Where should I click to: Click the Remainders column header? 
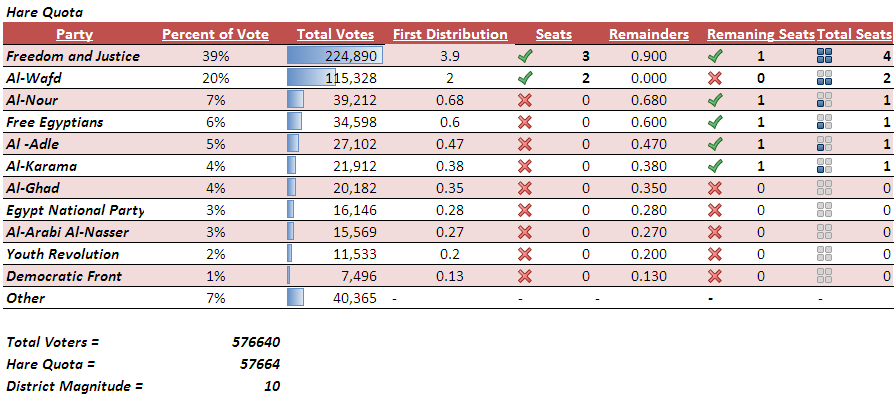pos(649,34)
